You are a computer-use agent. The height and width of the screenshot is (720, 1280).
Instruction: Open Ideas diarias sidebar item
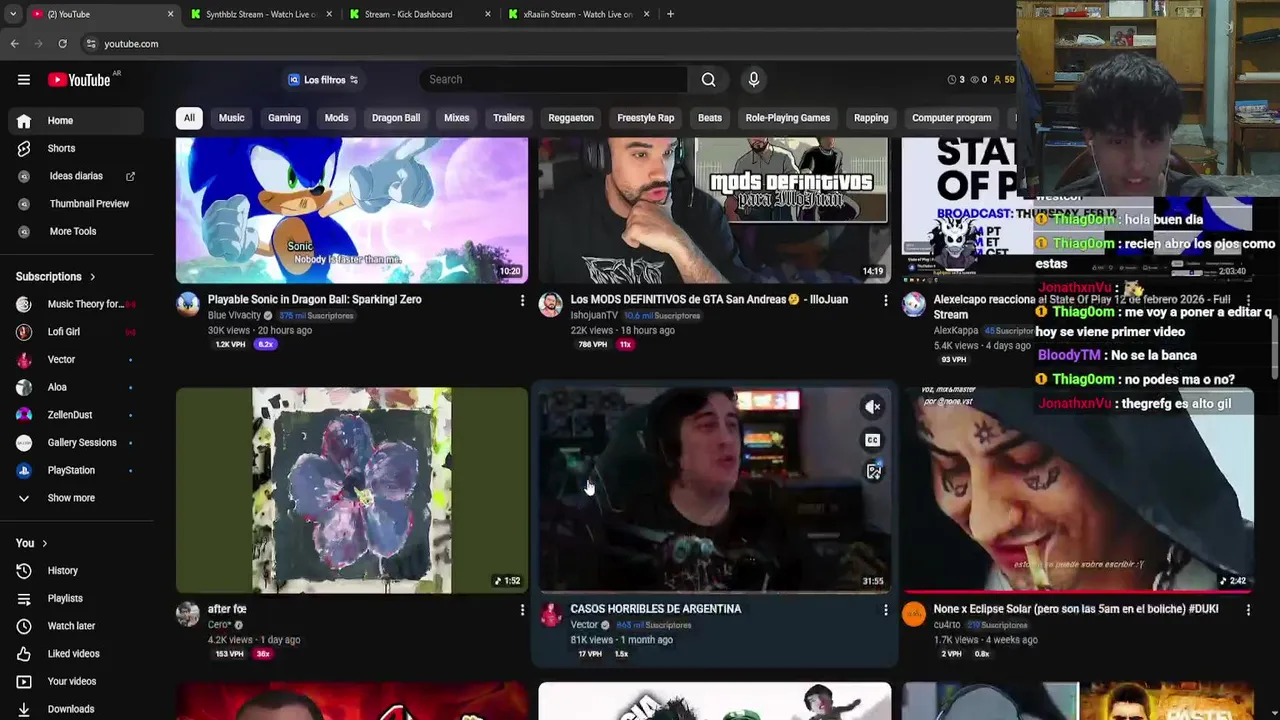click(76, 176)
